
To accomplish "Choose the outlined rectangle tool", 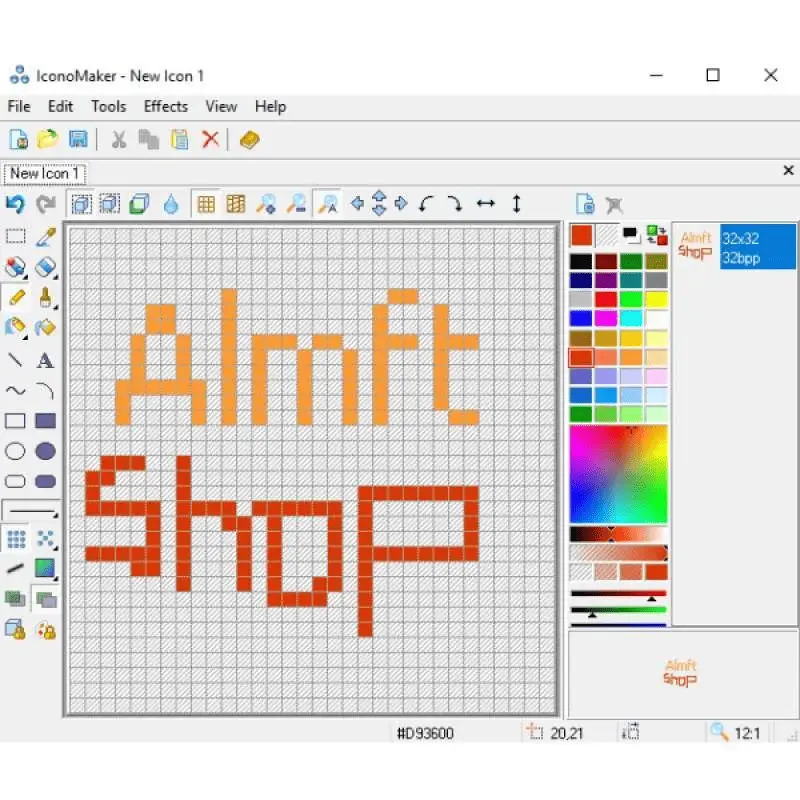I will pos(15,421).
